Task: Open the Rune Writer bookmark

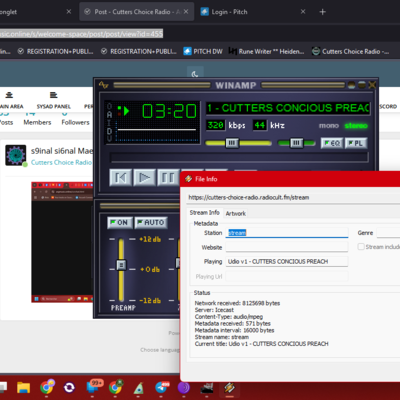Action: [x=266, y=51]
